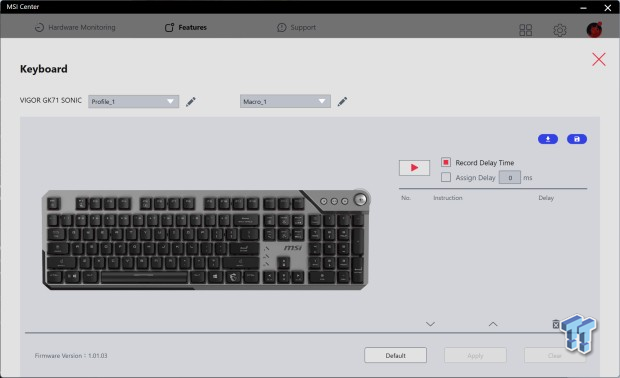This screenshot has height=378, width=620.
Task: Delete instruction with the trash icon
Action: pos(556,324)
